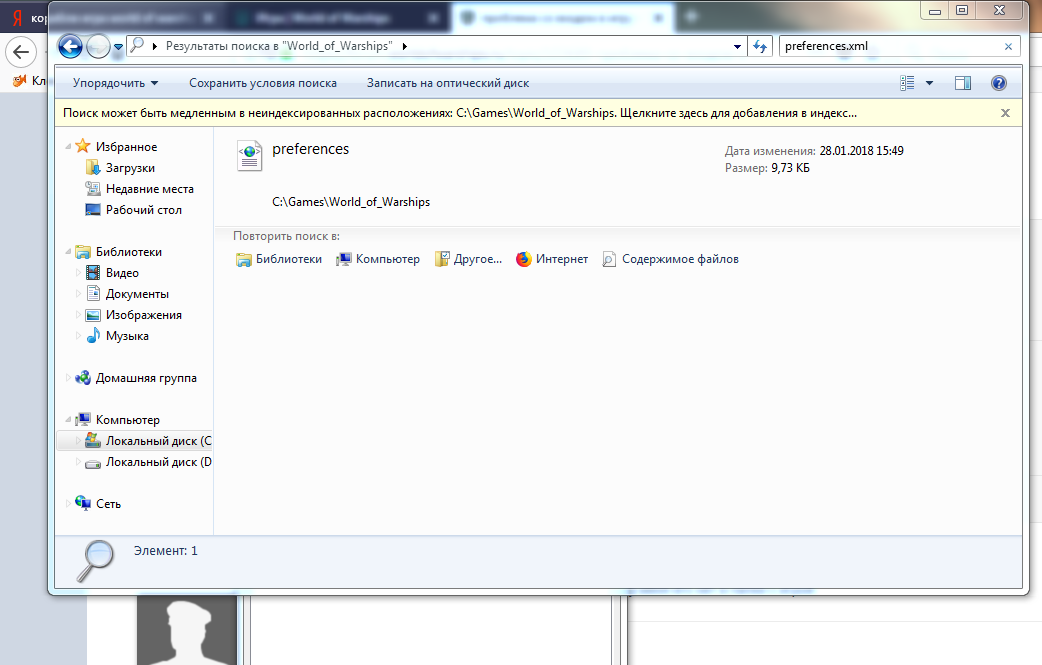This screenshot has width=1042, height=665.
Task: Clear the preferences.xml search field
Action: (x=1008, y=47)
